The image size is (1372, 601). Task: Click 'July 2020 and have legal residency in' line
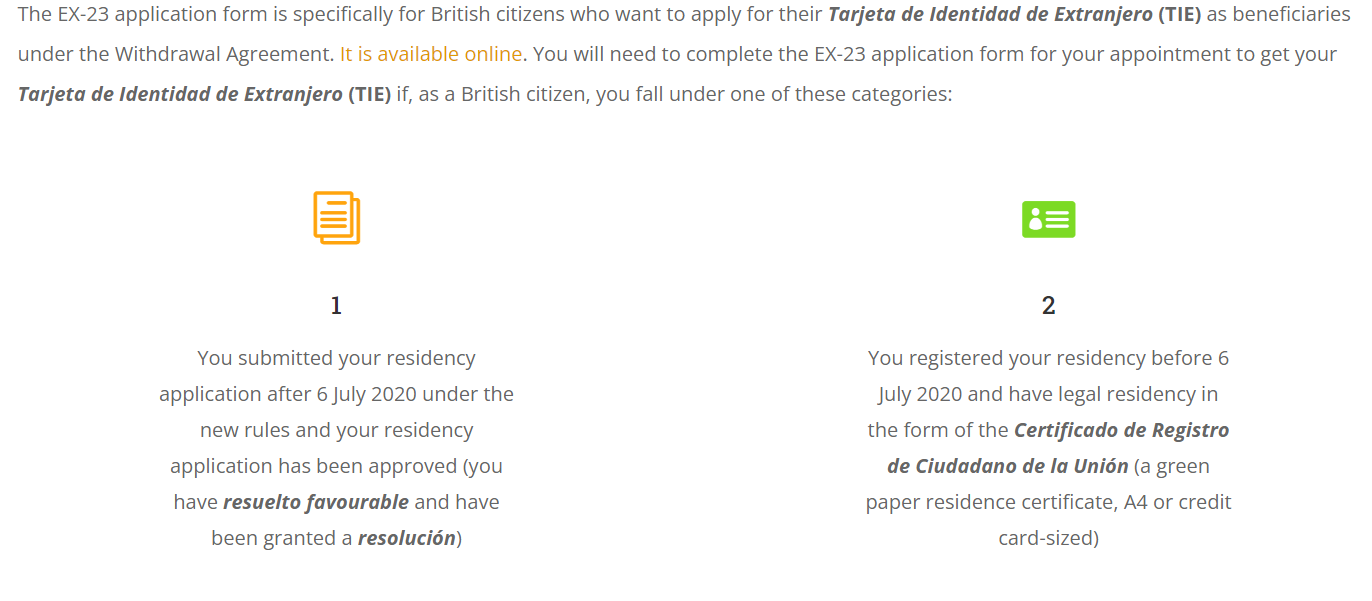[1048, 394]
